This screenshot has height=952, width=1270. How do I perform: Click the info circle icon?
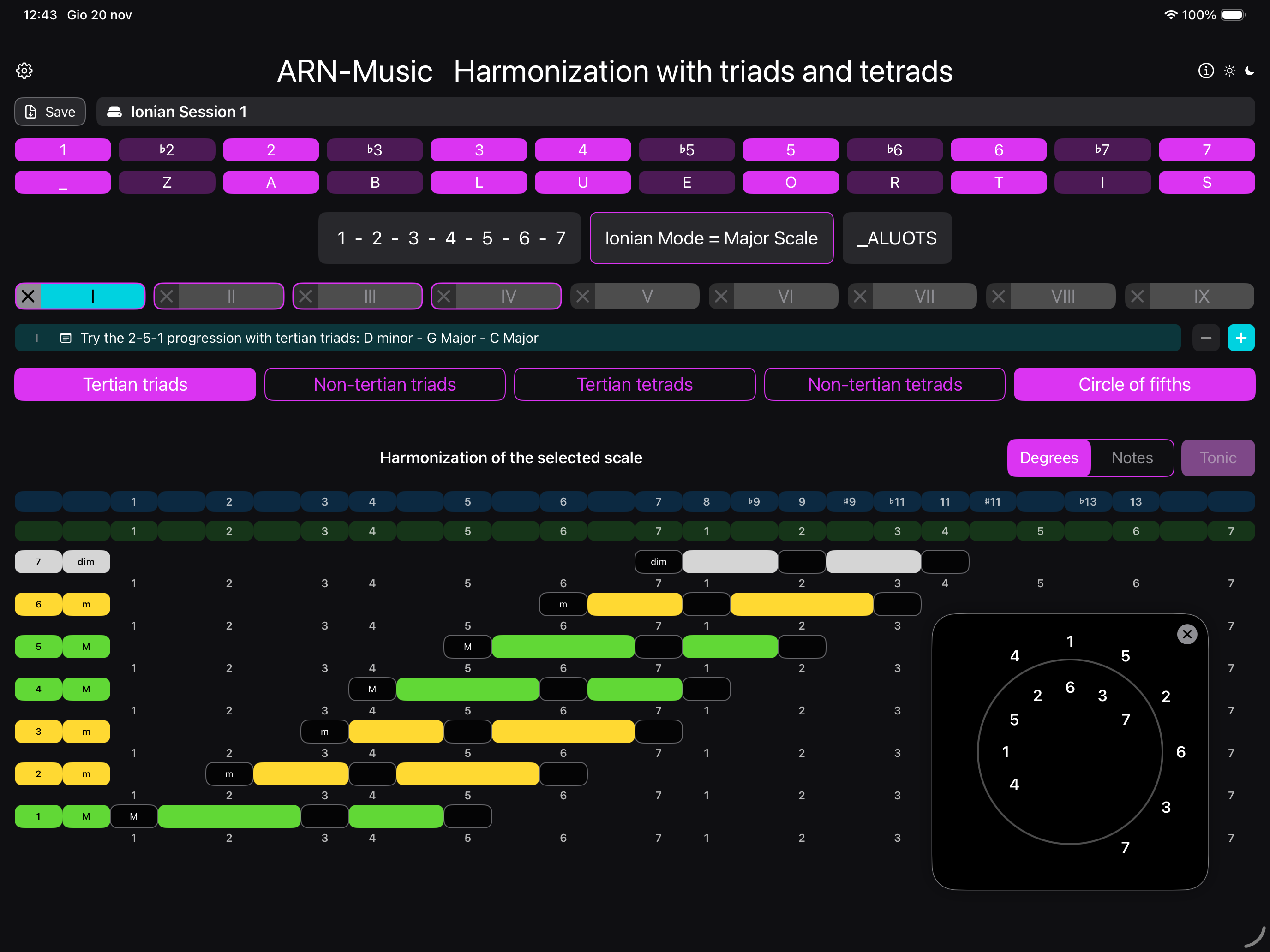1206,71
